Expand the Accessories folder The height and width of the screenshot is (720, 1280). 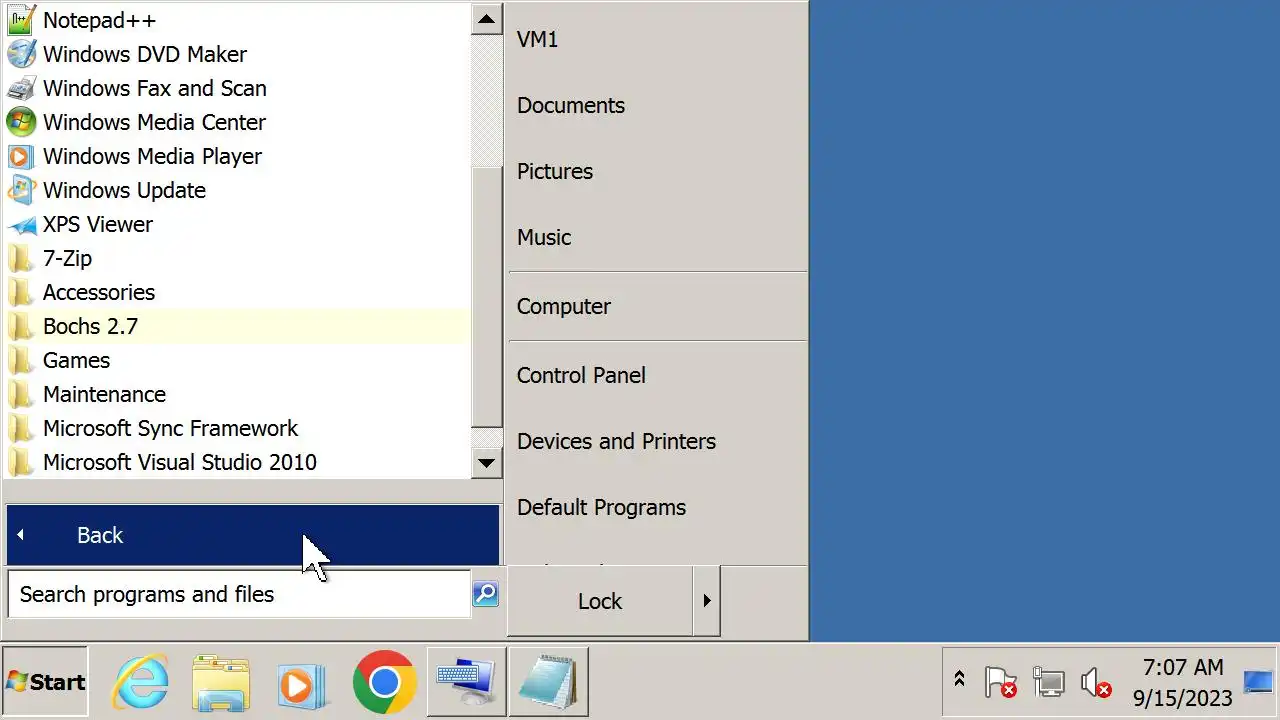coord(237,292)
